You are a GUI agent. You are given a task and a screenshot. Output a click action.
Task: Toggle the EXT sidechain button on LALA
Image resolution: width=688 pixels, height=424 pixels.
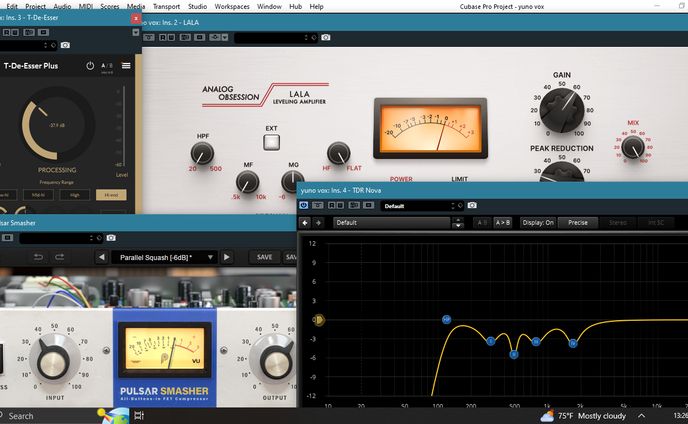[x=272, y=142]
